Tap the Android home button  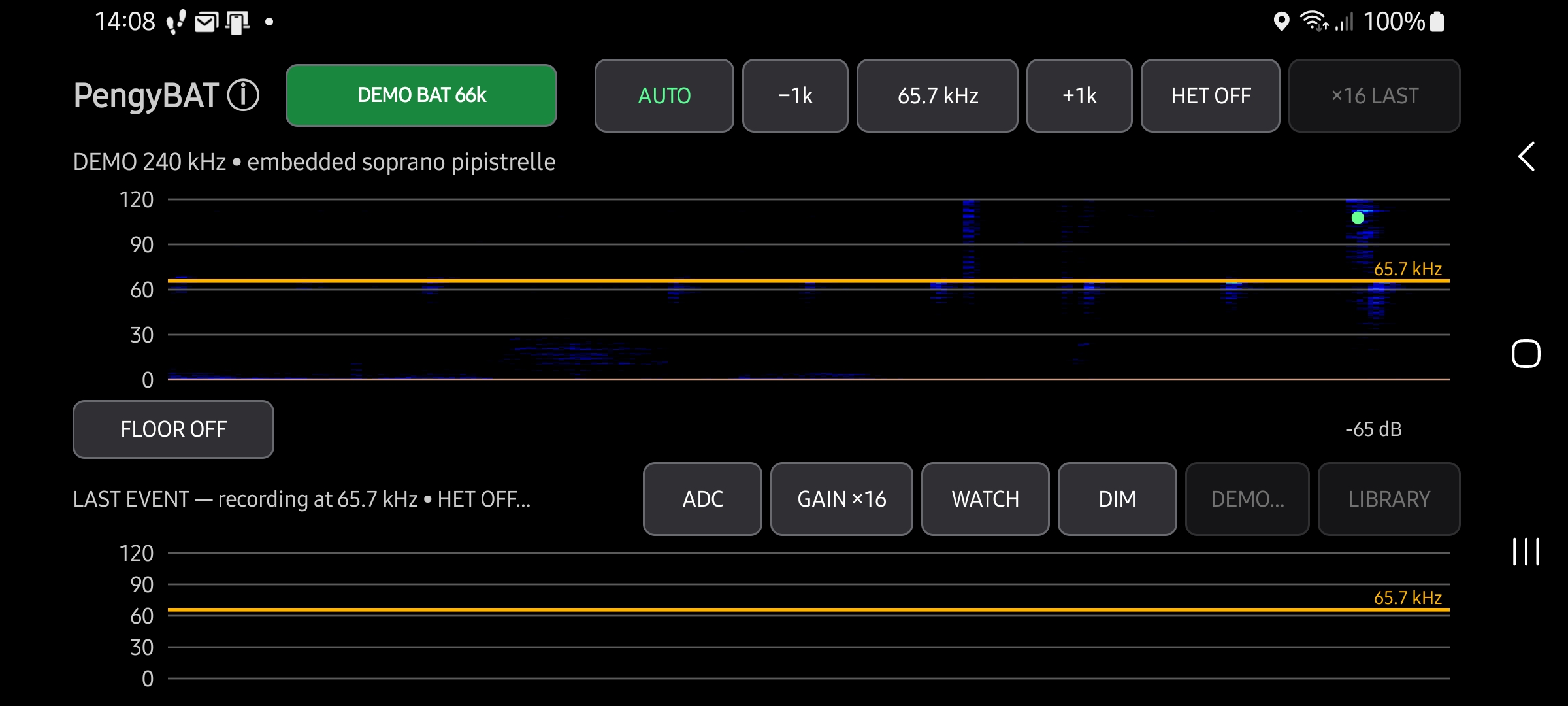tap(1526, 354)
